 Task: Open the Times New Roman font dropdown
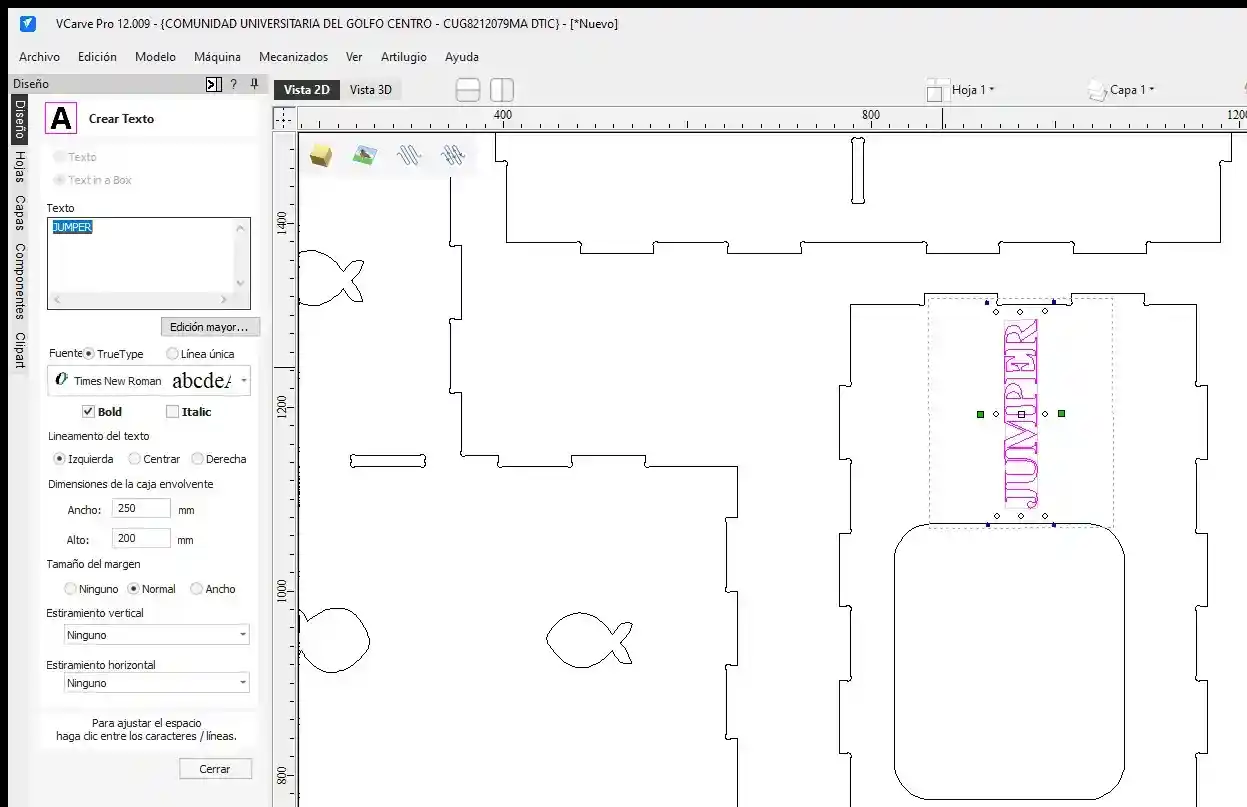[x=243, y=381]
